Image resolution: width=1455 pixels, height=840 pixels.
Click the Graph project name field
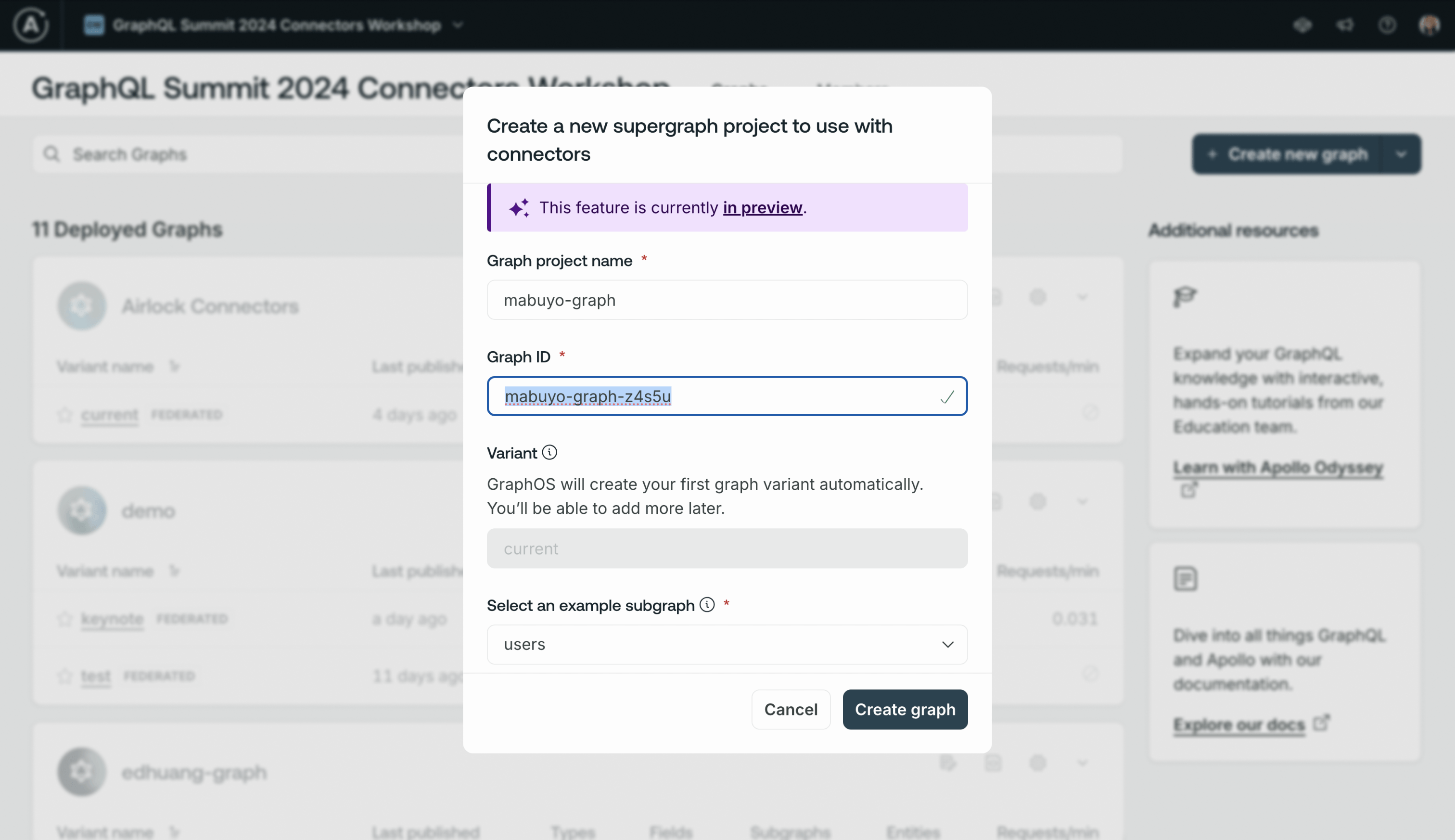click(x=727, y=300)
